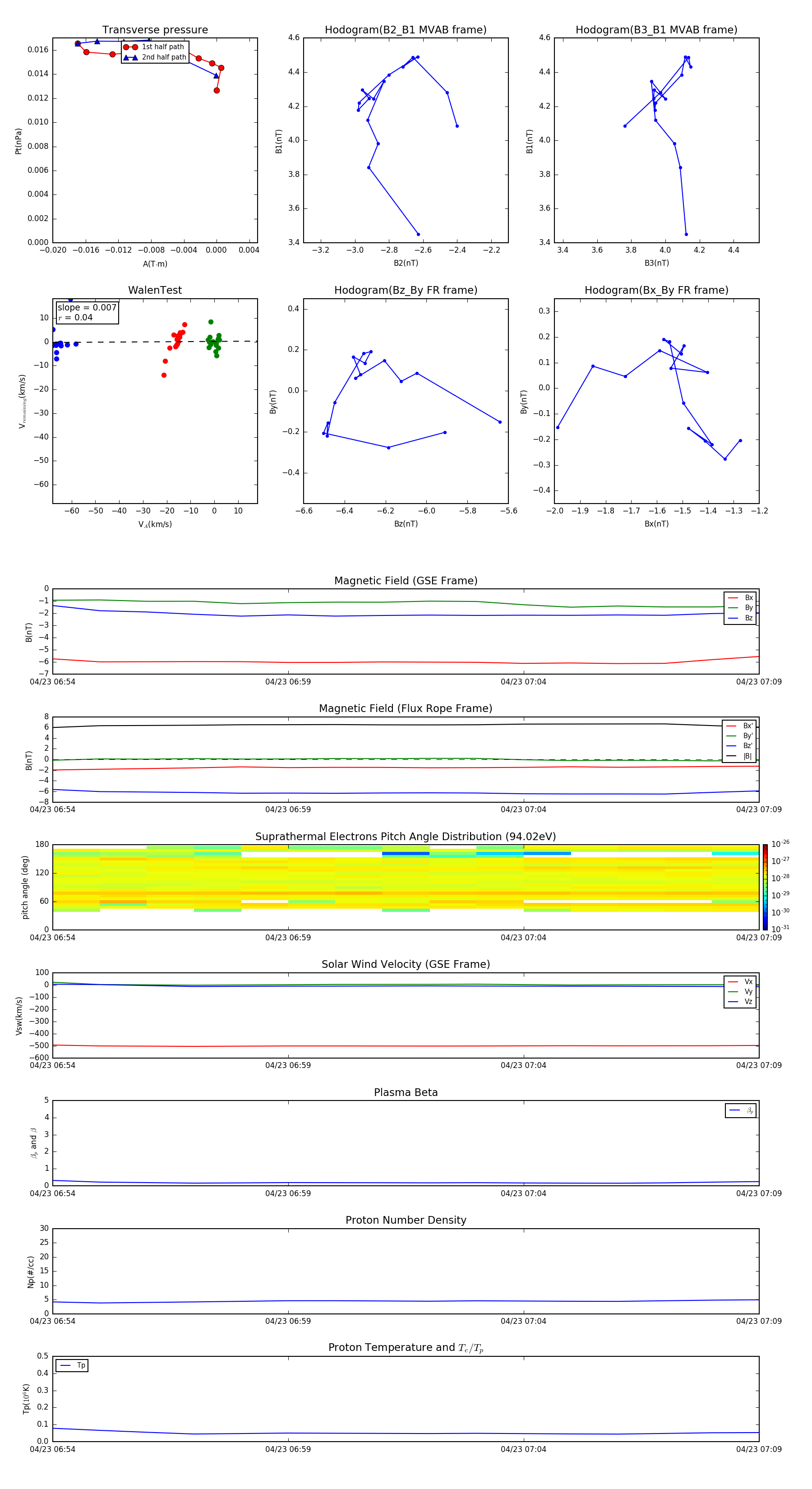Click the "Proton Temperature and Te/Tp" title
Viewport: 812px width, 1489px height.
click(406, 1348)
